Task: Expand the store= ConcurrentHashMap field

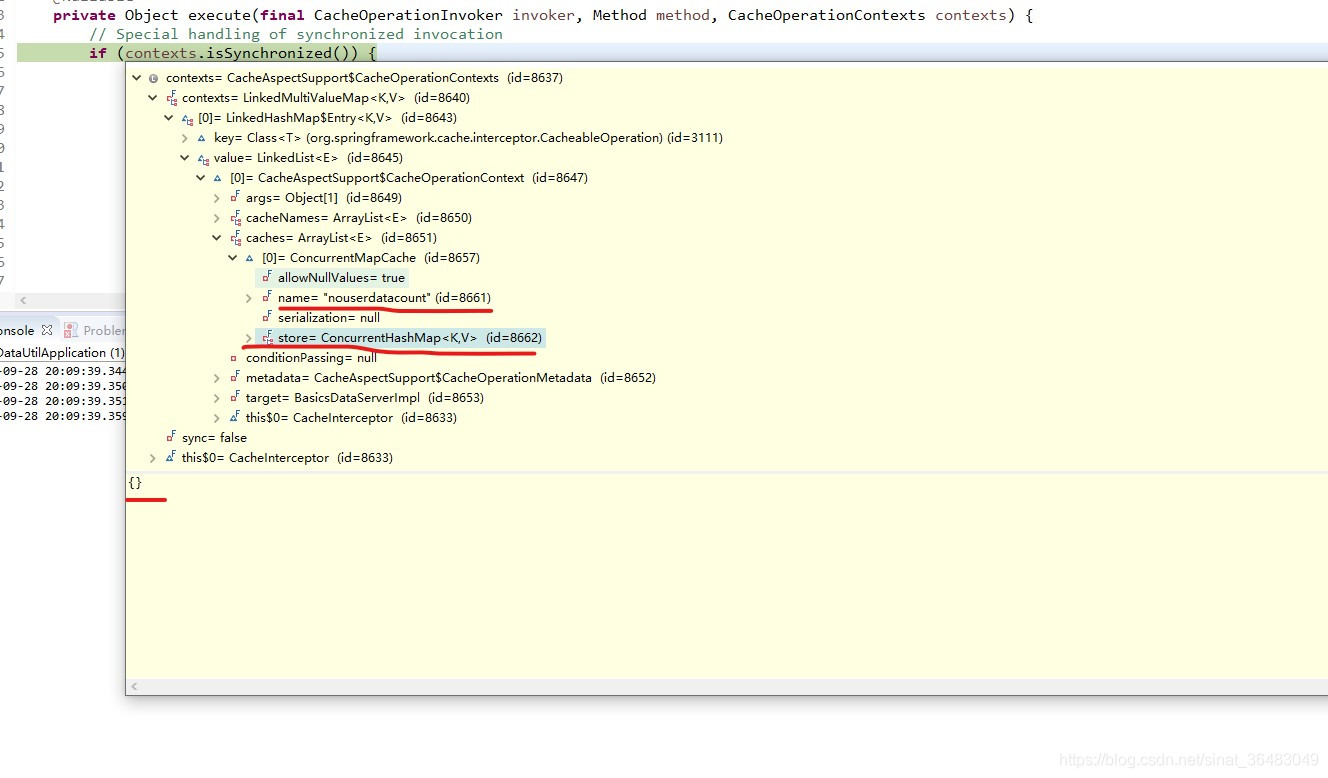Action: point(248,338)
